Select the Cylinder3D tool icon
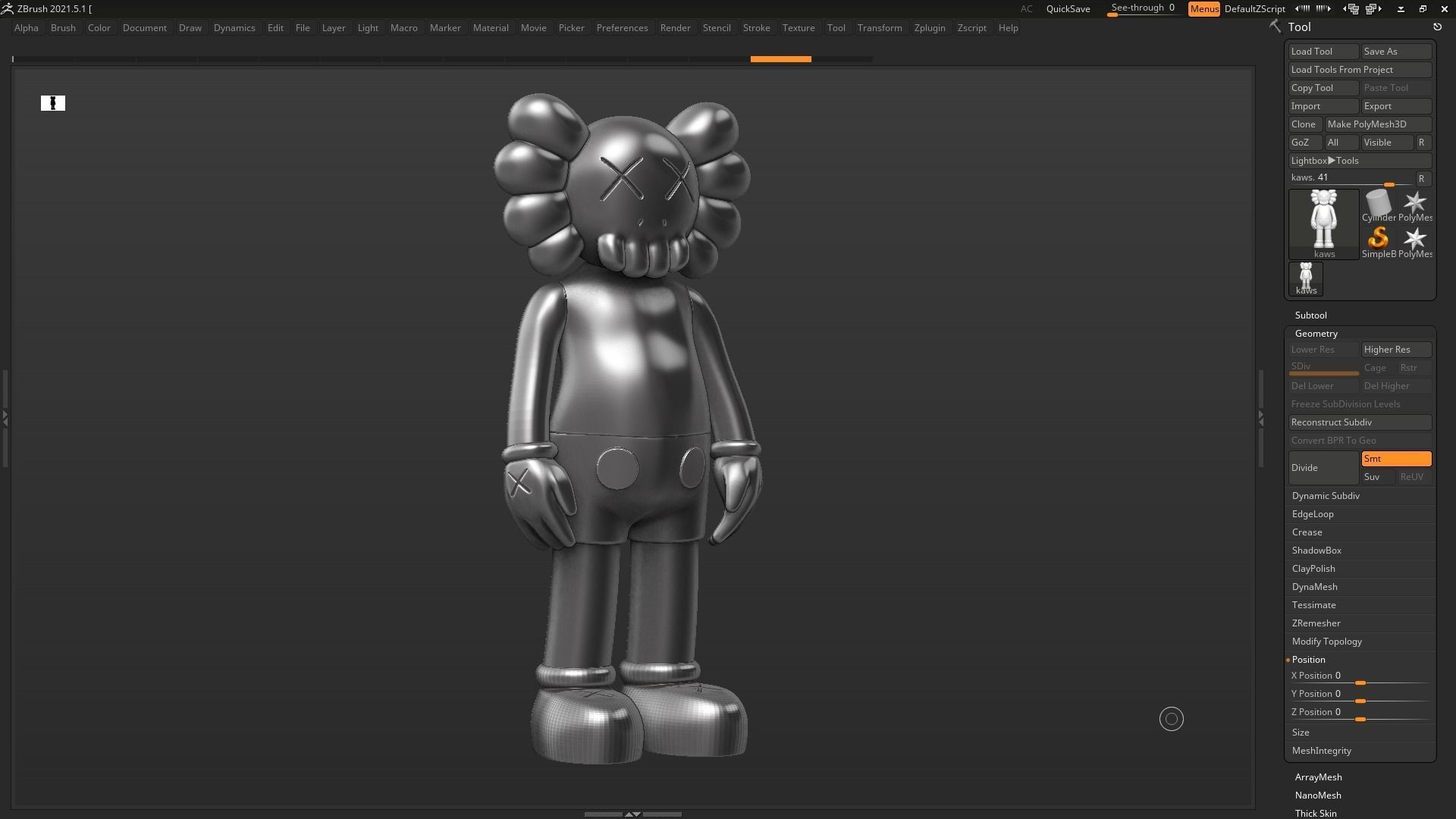This screenshot has width=1456, height=819. click(1379, 206)
